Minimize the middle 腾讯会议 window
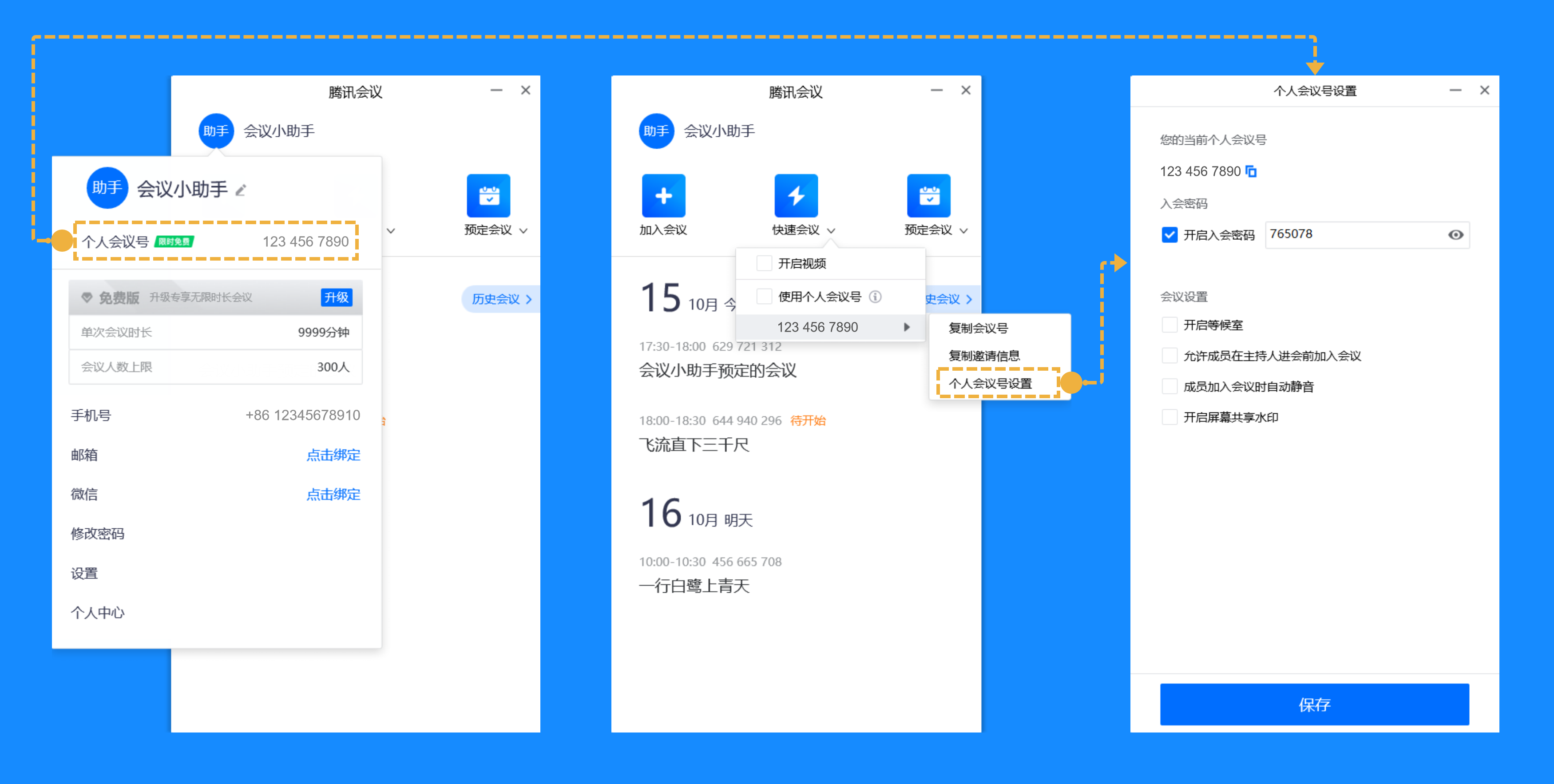 (x=936, y=91)
